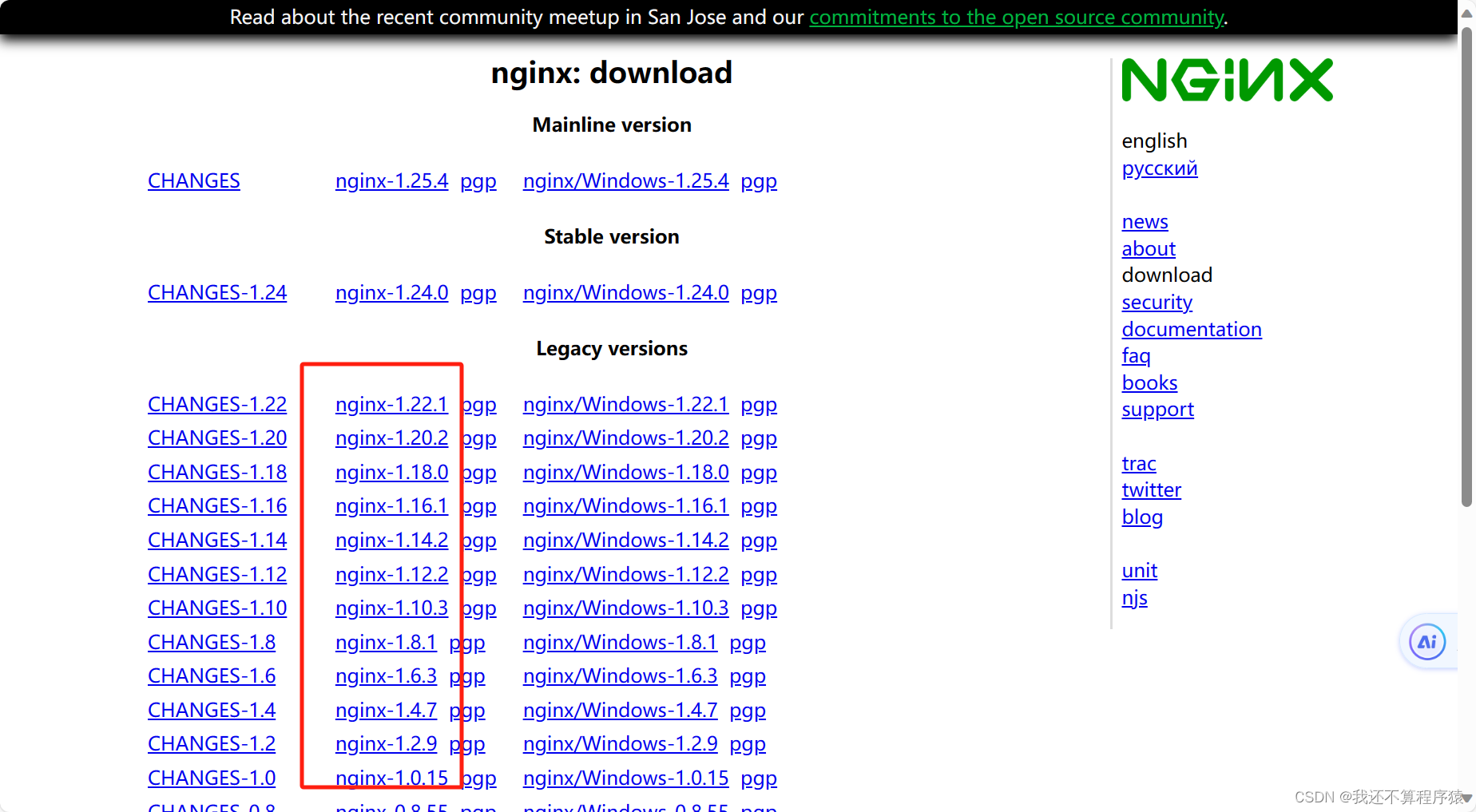Open the nginx documentation page
Viewport: 1476px width, 812px height.
point(1191,329)
